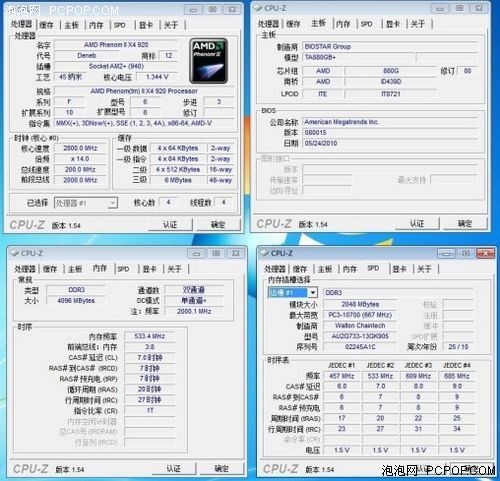Open 内存 tab in processor window
Screen dimensions: 500x481
96,25
